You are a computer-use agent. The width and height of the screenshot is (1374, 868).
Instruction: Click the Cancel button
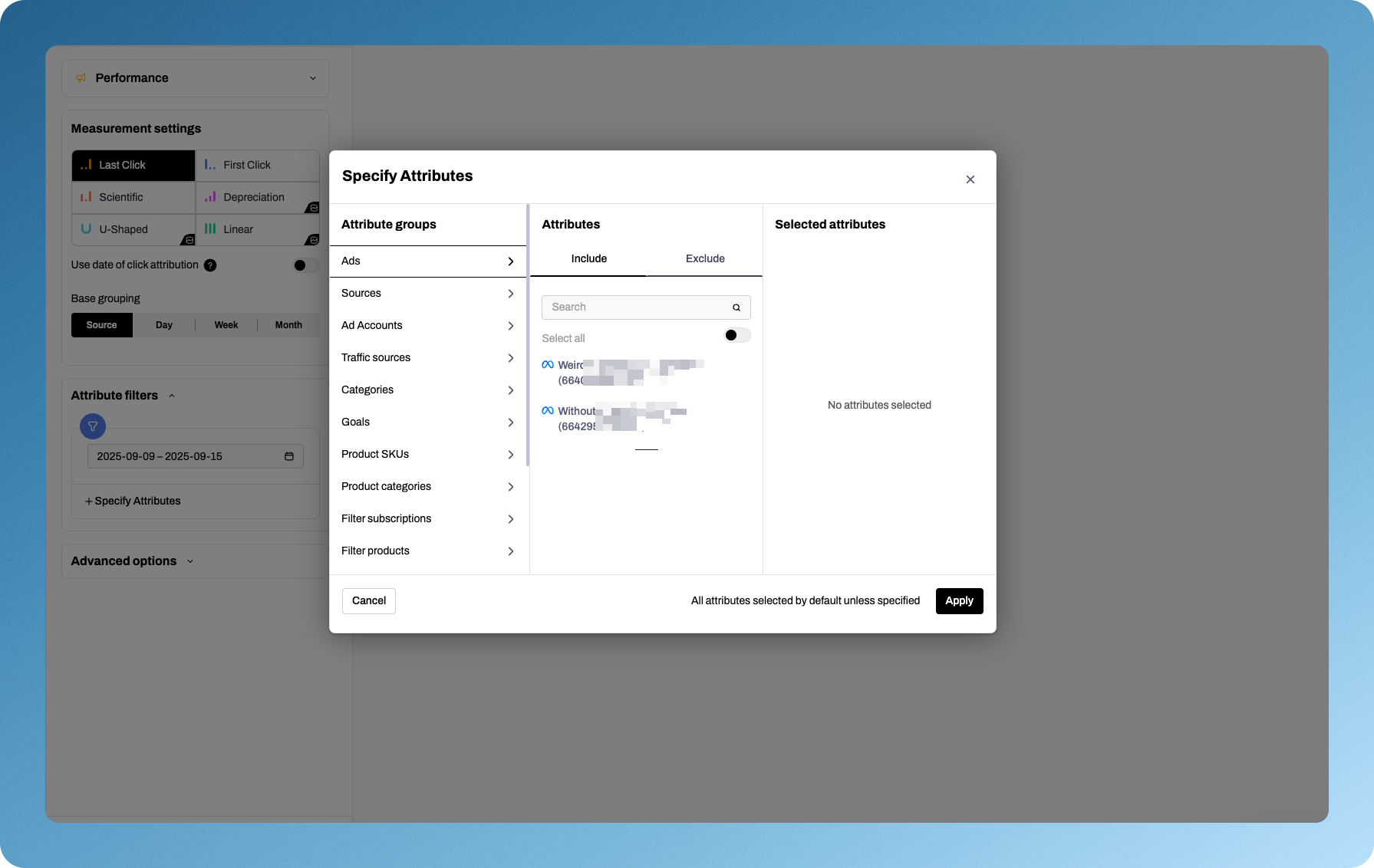(x=368, y=601)
